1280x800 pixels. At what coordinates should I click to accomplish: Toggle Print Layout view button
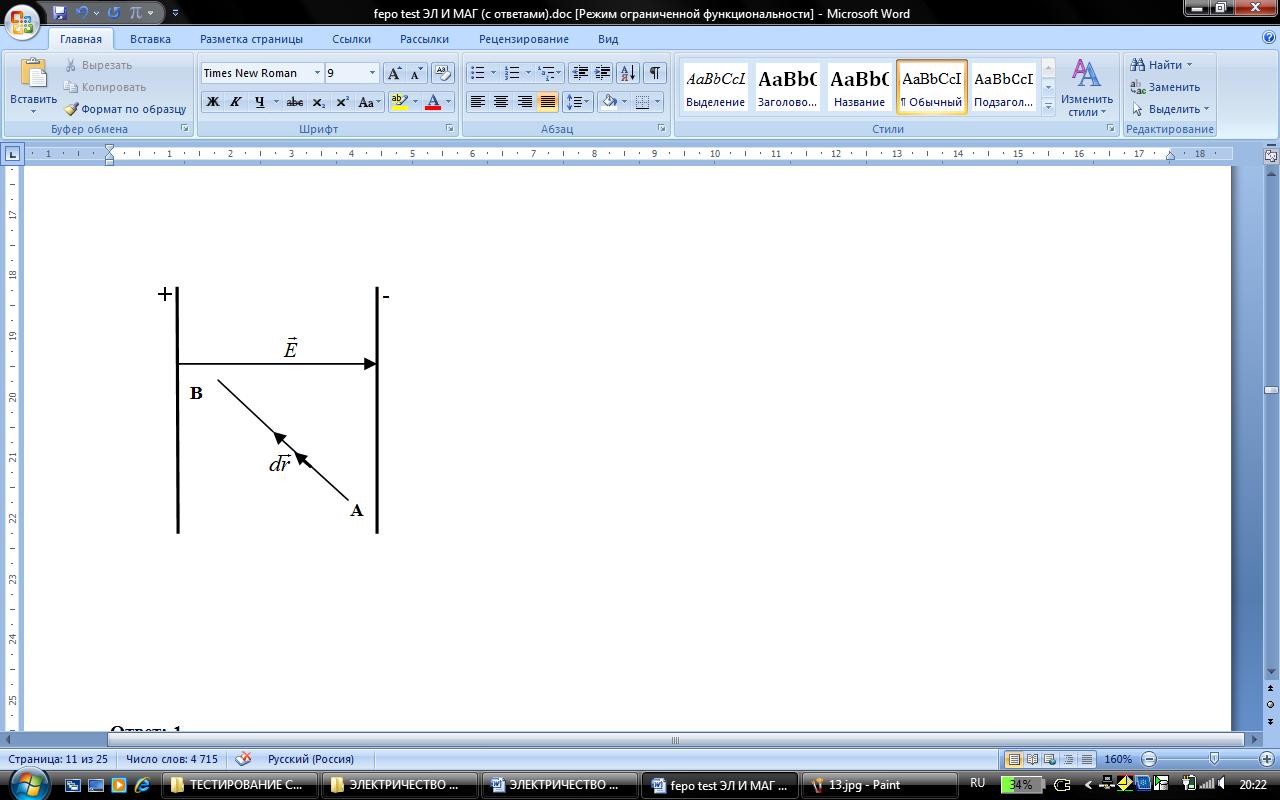(1015, 759)
